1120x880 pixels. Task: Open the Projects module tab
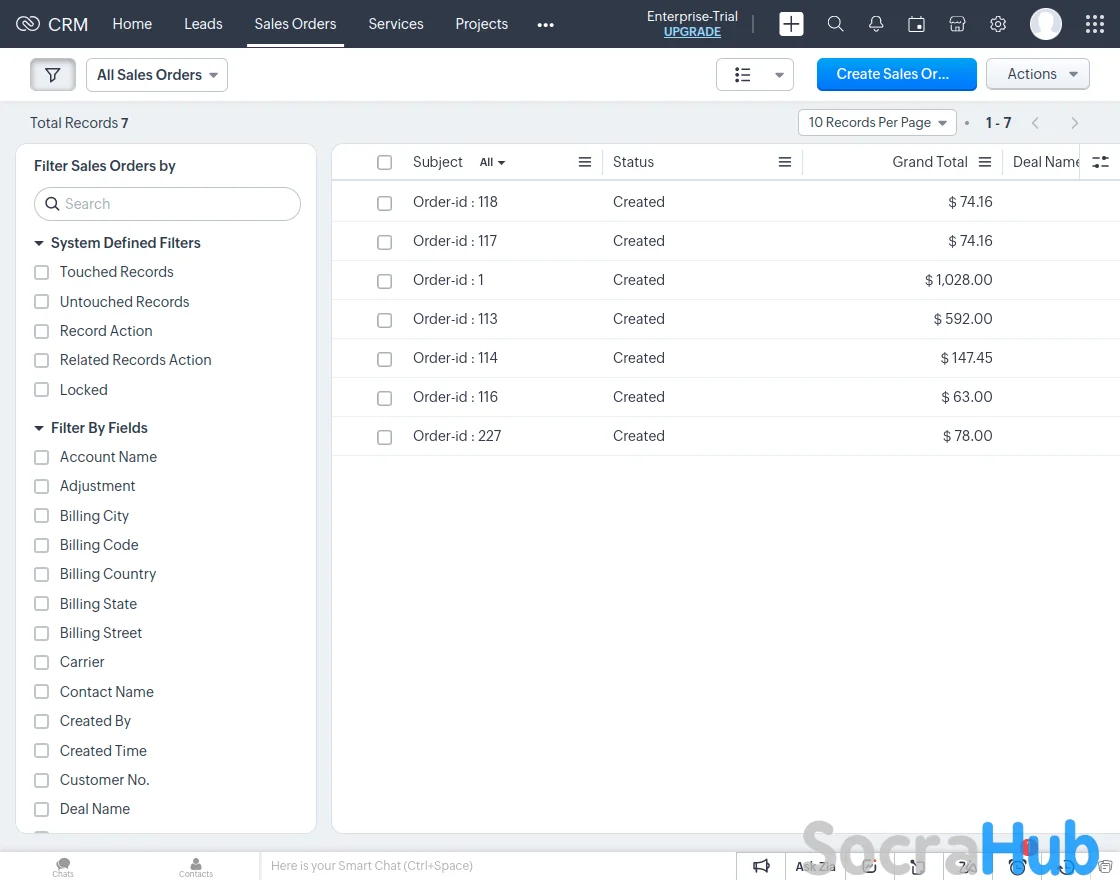click(481, 24)
